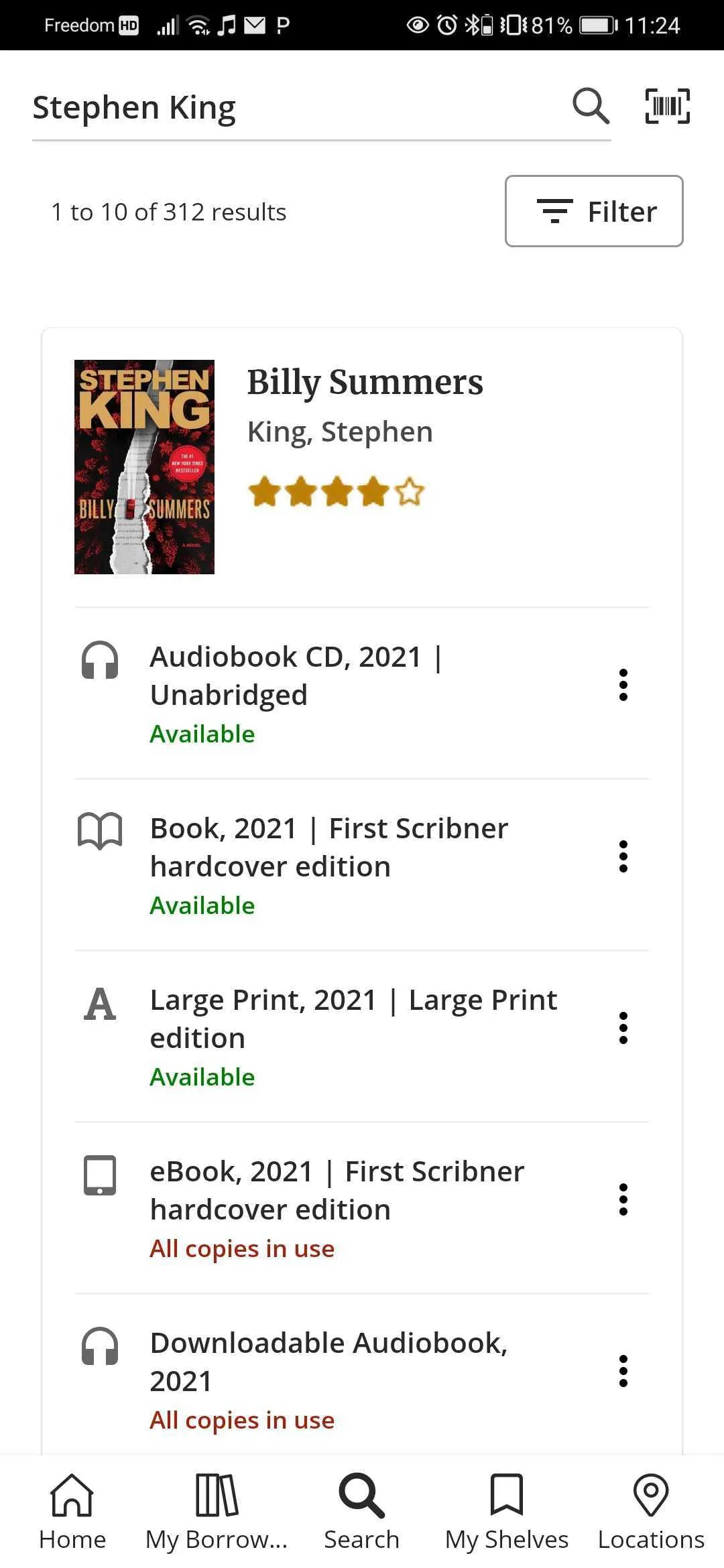Open more options for Audiobook CD
724x1568 pixels.
(623, 685)
